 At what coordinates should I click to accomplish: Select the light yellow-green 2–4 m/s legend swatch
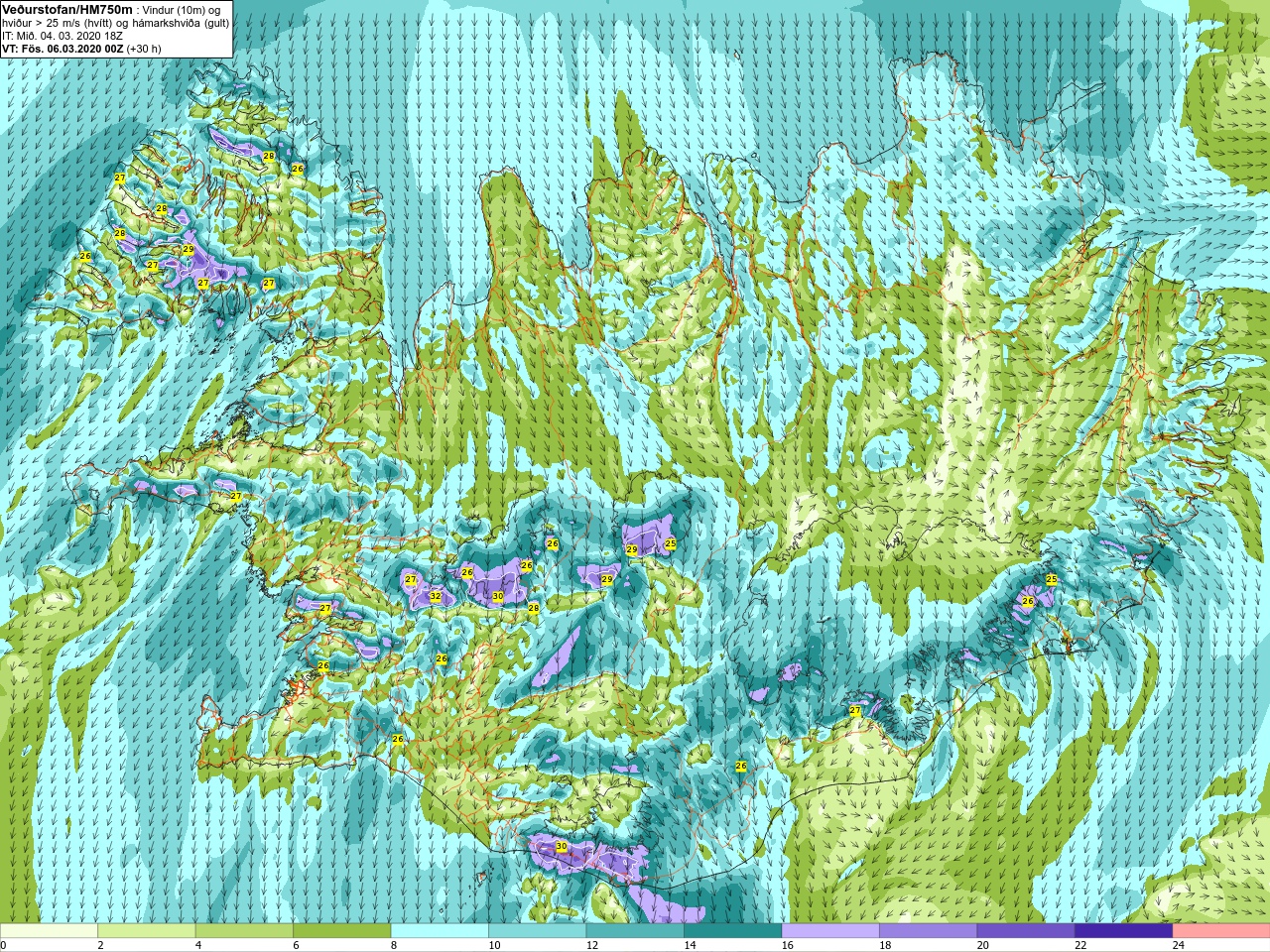click(x=147, y=931)
